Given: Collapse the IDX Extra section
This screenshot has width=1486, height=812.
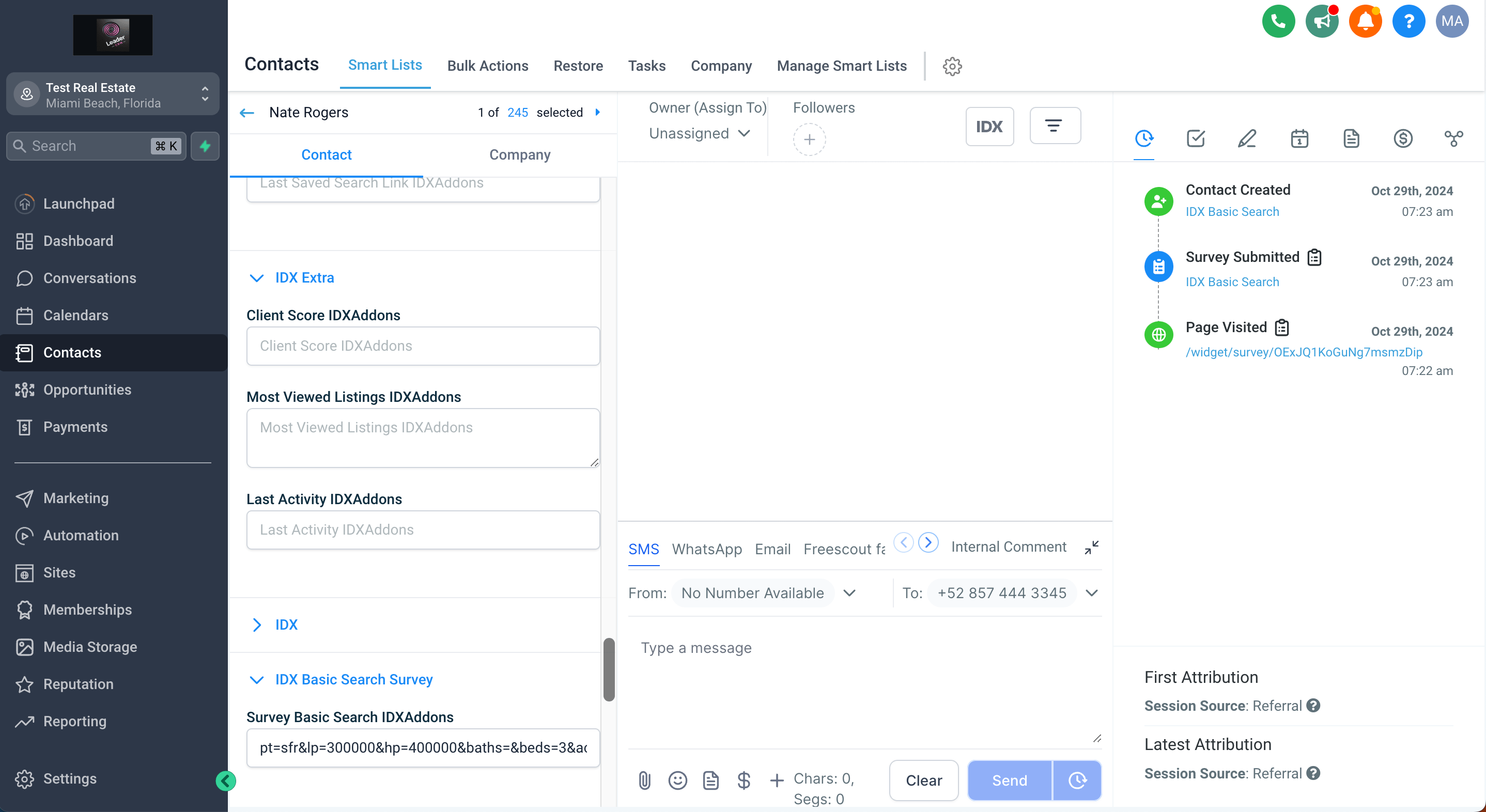Looking at the screenshot, I should pyautogui.click(x=257, y=278).
